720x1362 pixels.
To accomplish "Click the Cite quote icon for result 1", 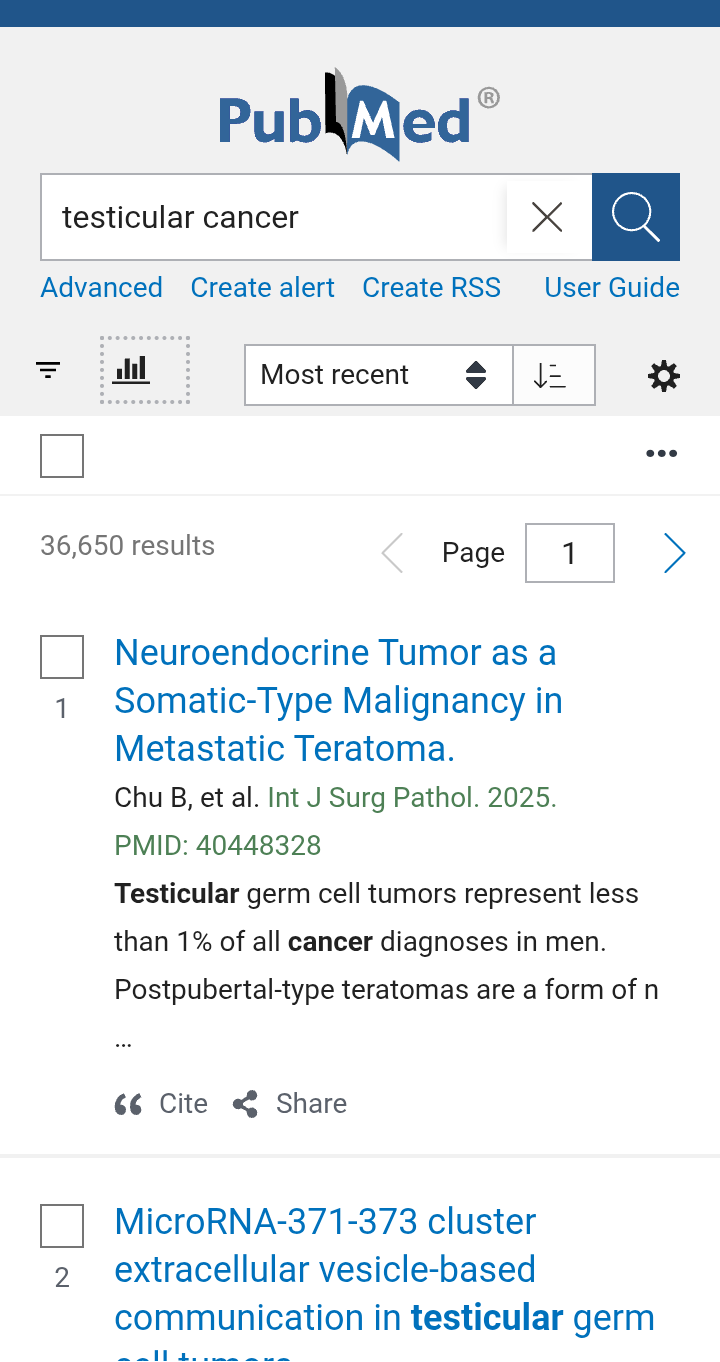I will coord(129,1104).
